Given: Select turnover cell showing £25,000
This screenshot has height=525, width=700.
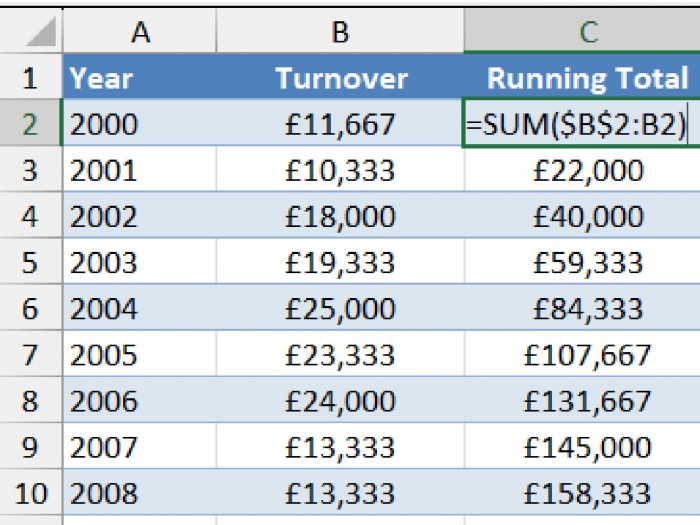Looking at the screenshot, I should coord(340,308).
